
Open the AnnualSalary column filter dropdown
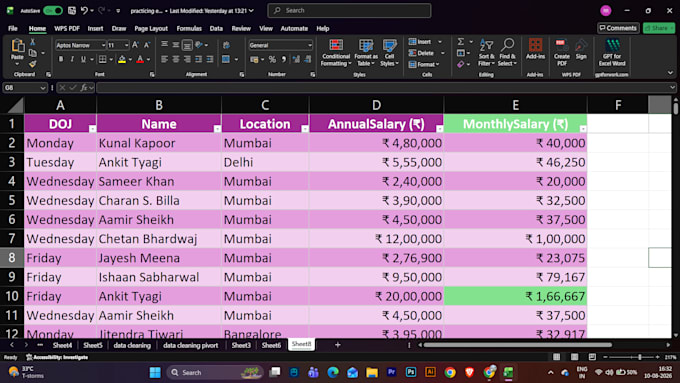440,128
